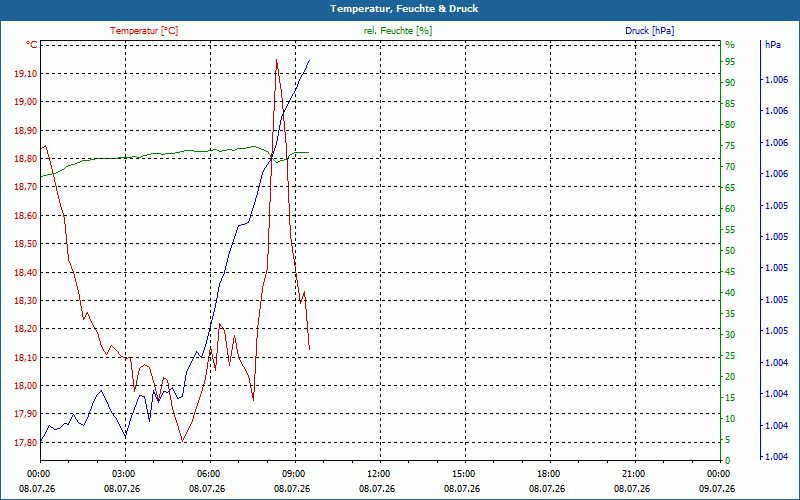Click the 09.07.26 date label
The height and width of the screenshot is (500, 800).
[x=717, y=489]
